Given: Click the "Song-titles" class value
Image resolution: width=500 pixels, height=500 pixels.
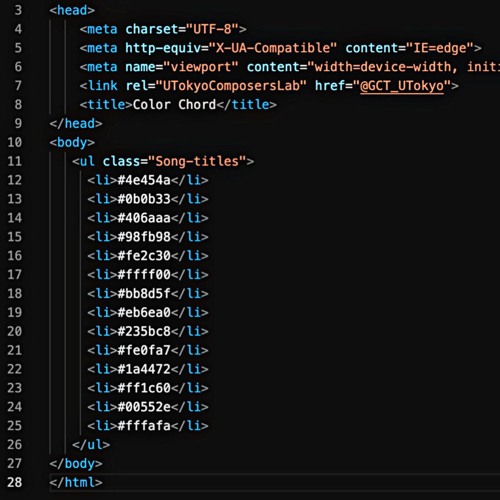Looking at the screenshot, I should click(x=197, y=161).
